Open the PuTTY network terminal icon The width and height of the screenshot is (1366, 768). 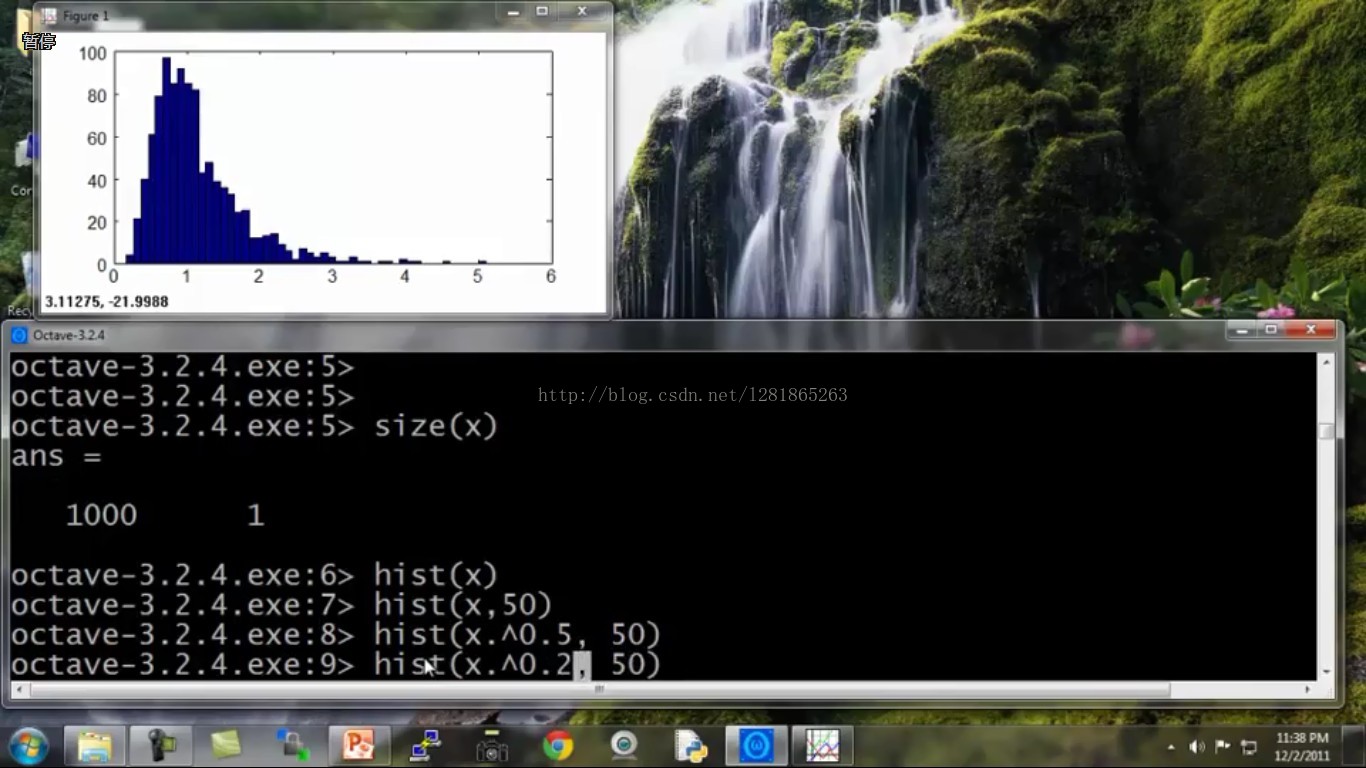425,746
